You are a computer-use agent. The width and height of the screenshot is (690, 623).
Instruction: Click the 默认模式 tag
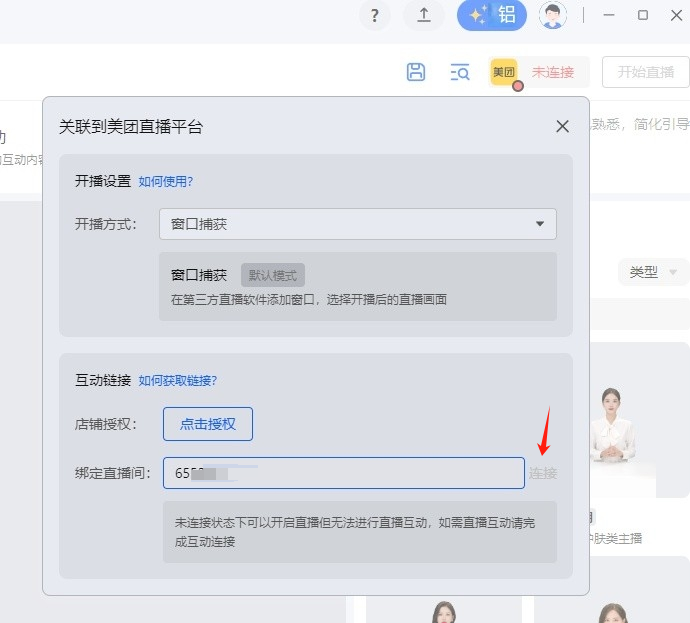(x=273, y=275)
